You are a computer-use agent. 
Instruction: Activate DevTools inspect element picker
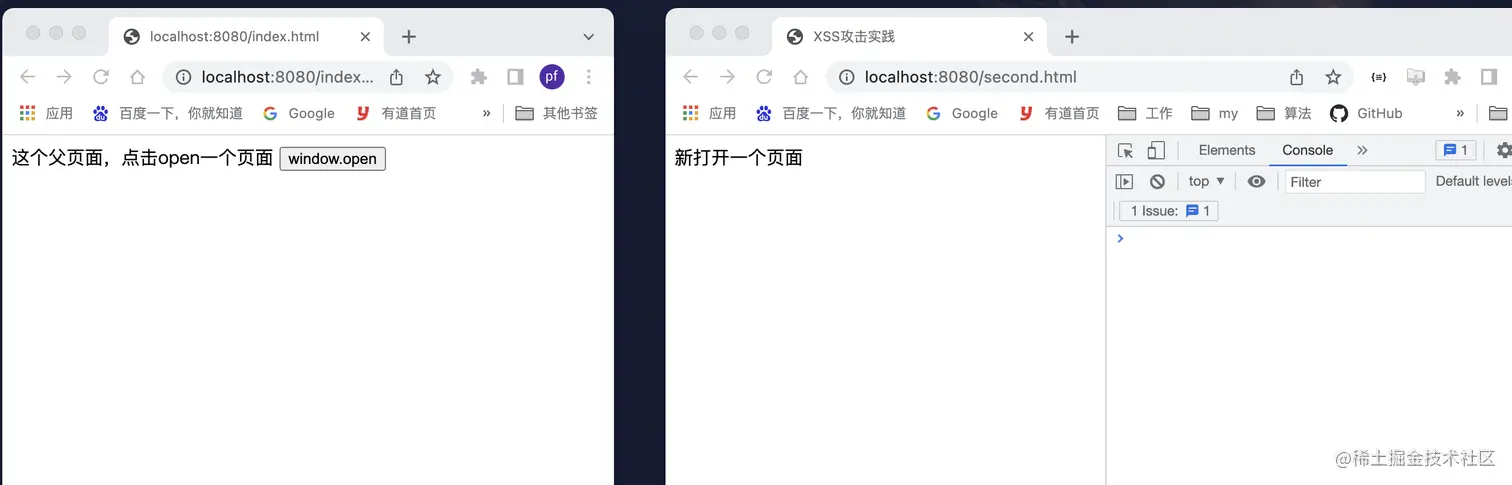pyautogui.click(x=1125, y=151)
